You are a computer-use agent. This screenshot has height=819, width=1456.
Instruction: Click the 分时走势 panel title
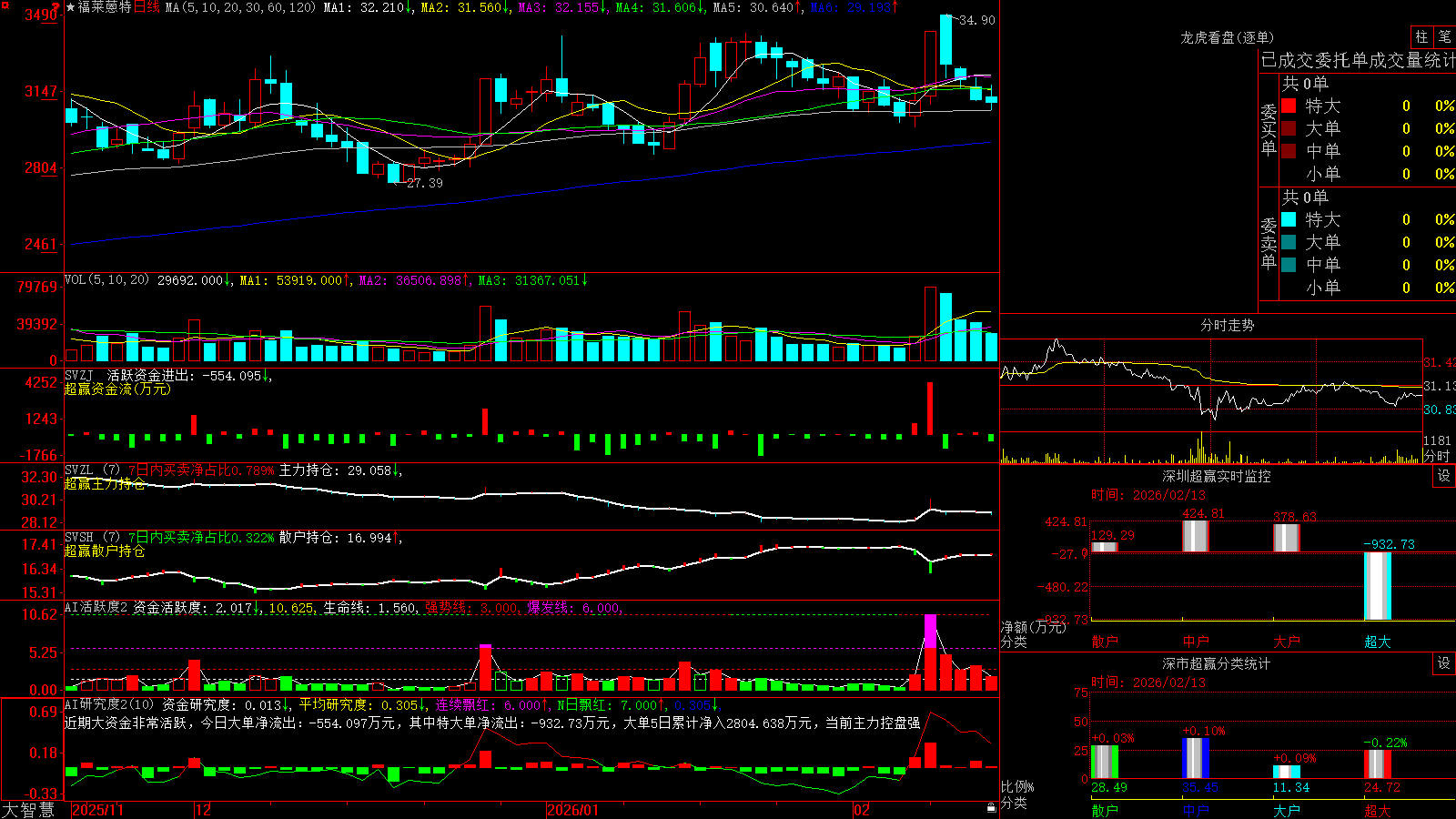(x=1227, y=325)
